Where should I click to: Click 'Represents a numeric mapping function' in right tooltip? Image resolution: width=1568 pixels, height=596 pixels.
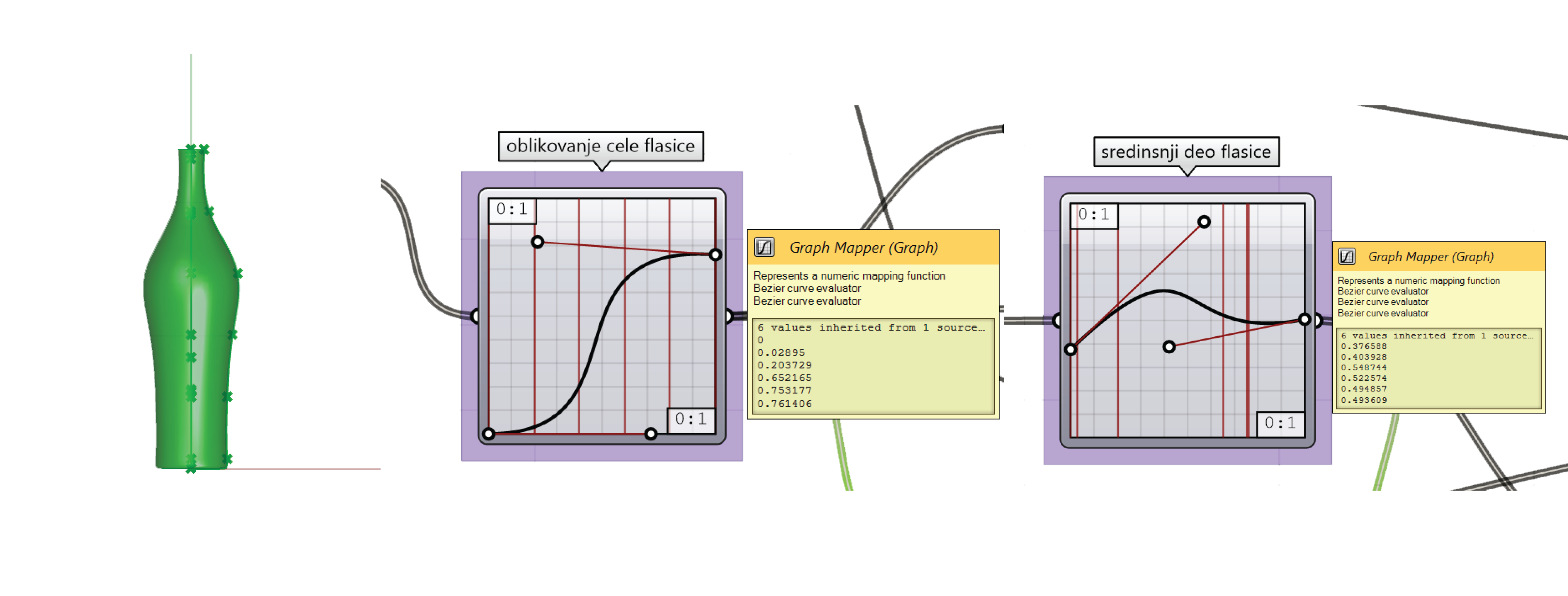pos(1418,281)
